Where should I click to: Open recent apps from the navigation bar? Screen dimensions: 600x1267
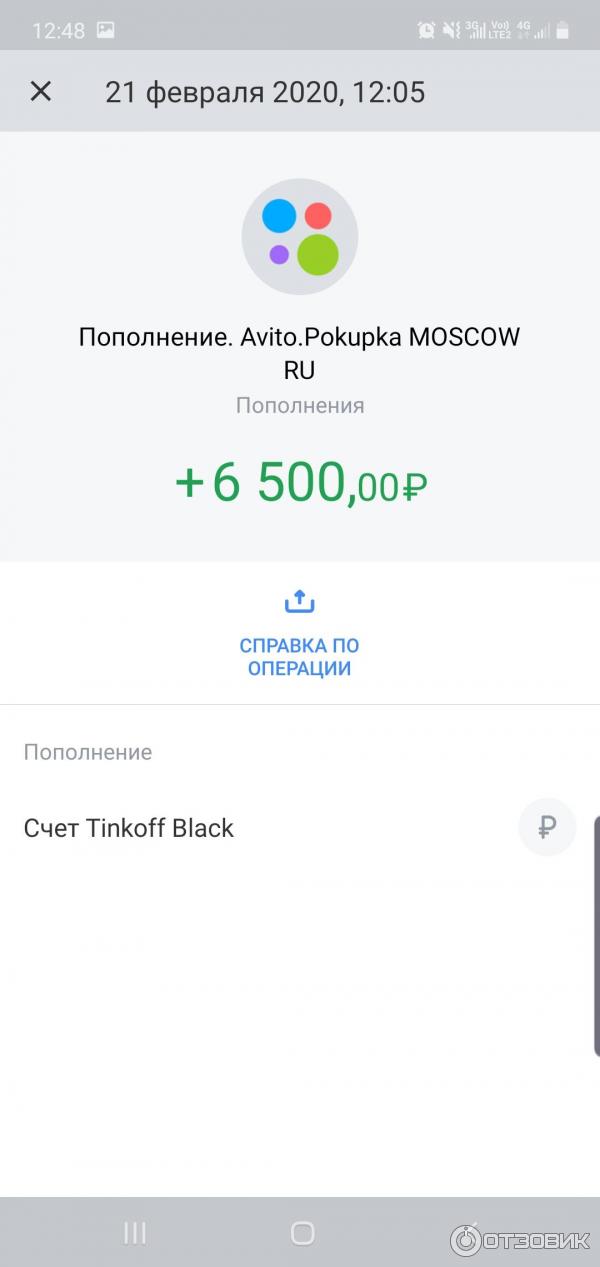pyautogui.click(x=135, y=1233)
